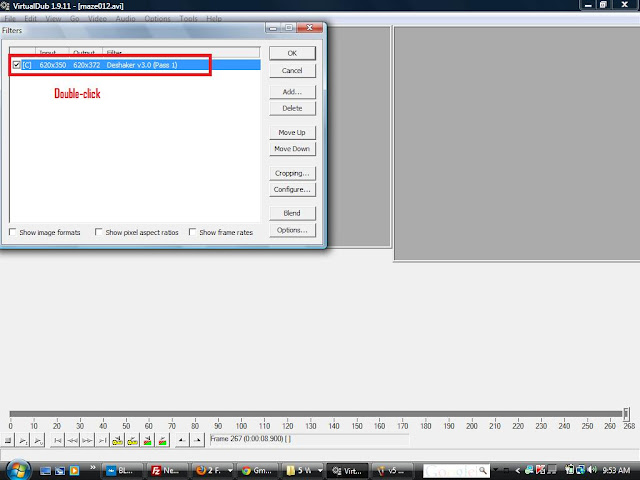This screenshot has height=480, width=640.
Task: Switch to the BL... taskbar window
Action: pyautogui.click(x=122, y=471)
